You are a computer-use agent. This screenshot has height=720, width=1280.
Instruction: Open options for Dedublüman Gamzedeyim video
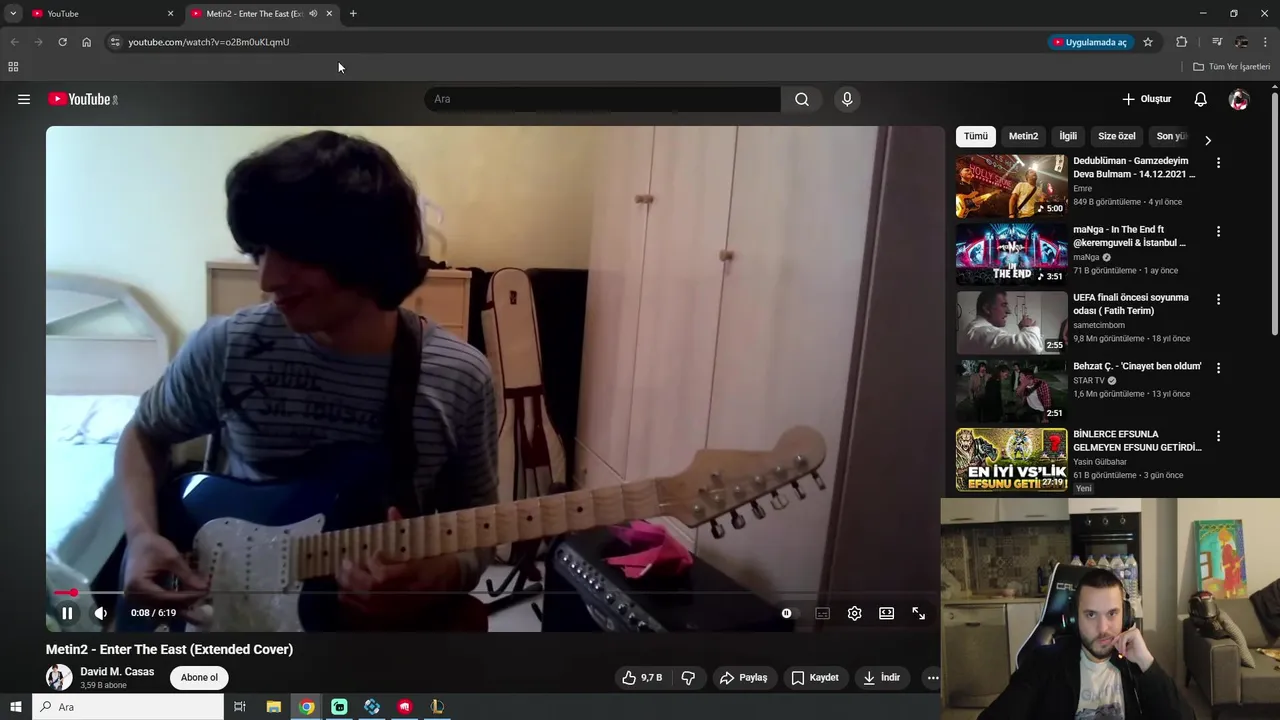1218,162
